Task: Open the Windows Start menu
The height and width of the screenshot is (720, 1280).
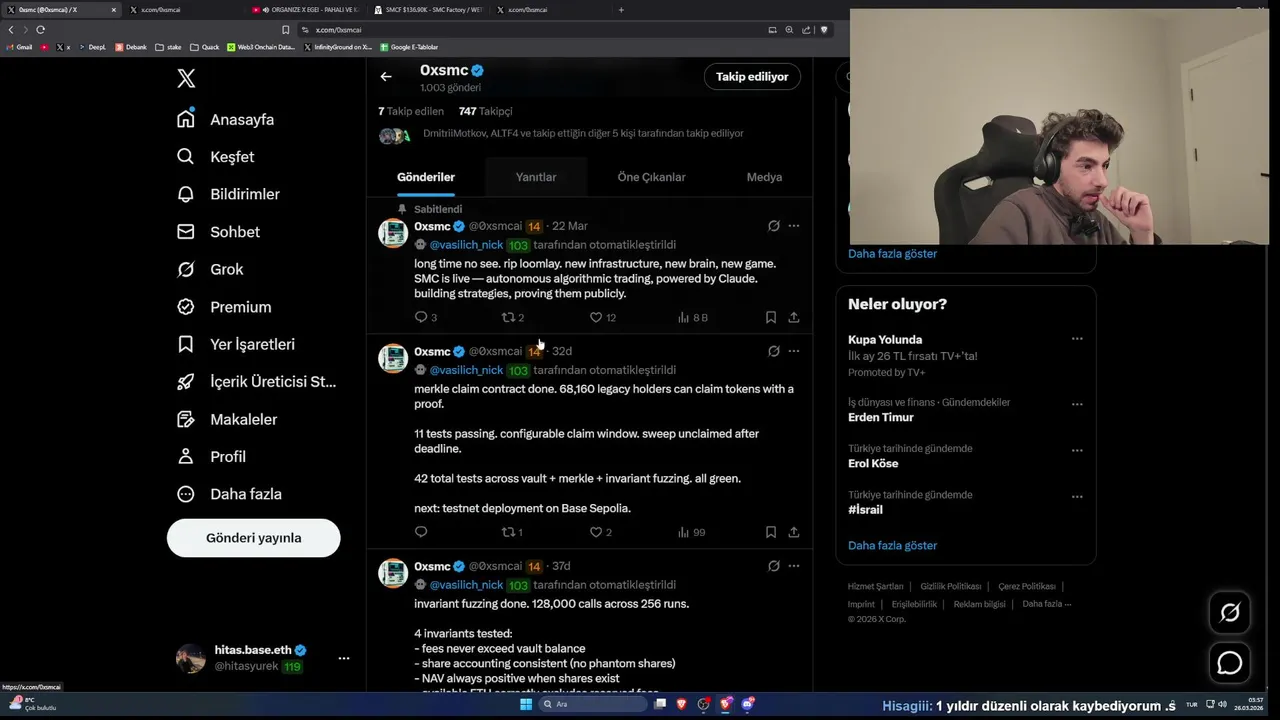Action: point(526,704)
